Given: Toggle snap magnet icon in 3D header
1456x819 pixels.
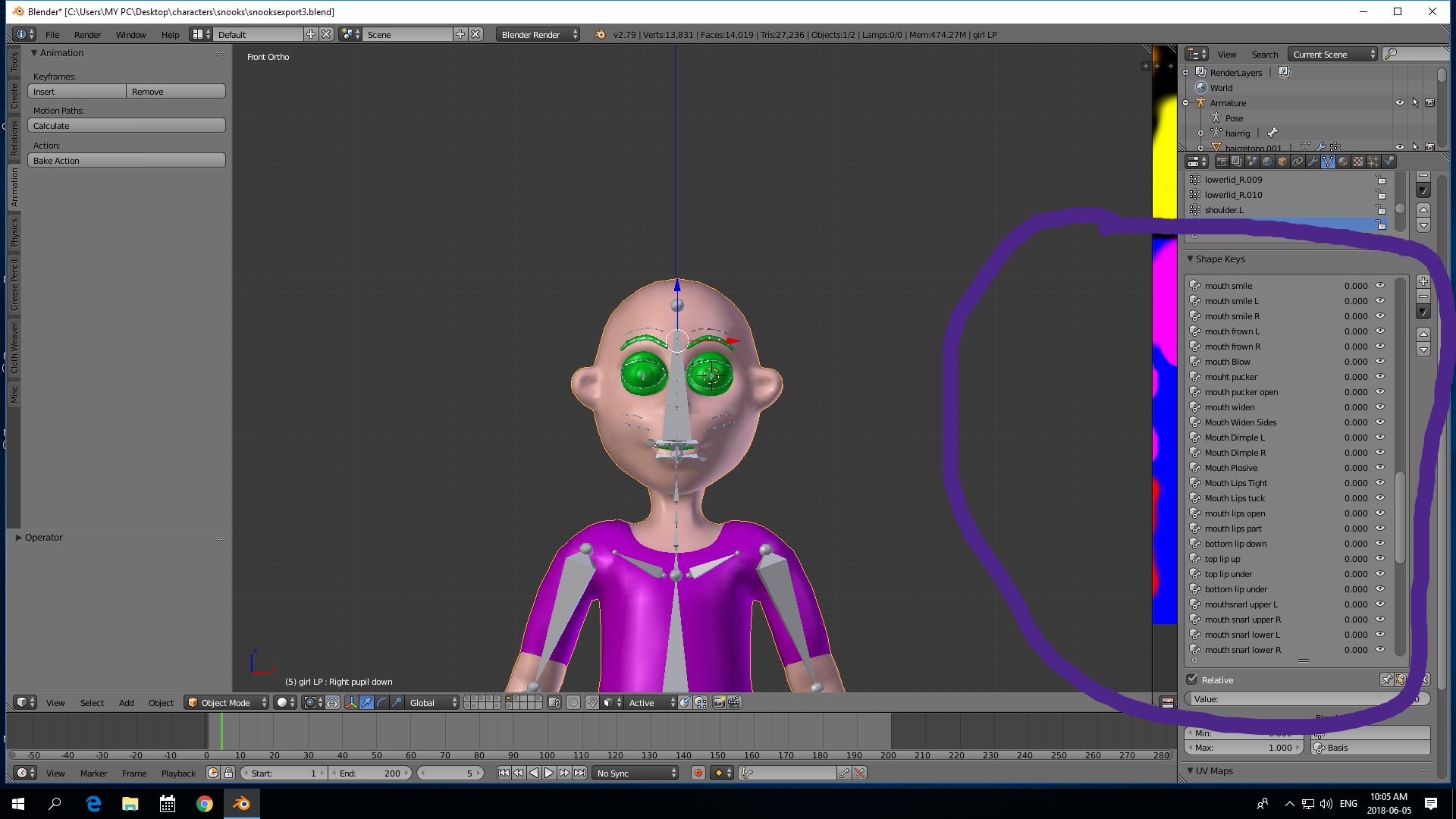Looking at the screenshot, I should coord(592,703).
